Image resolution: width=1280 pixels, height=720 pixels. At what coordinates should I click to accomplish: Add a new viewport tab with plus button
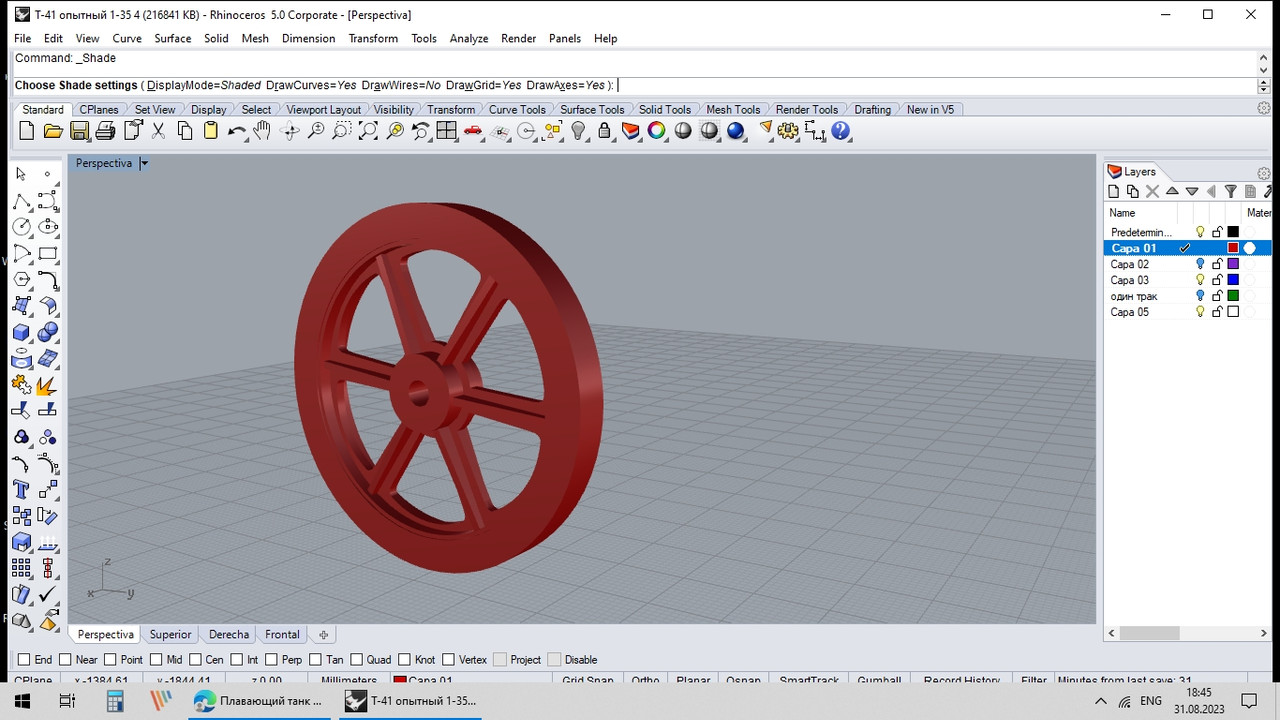pos(323,634)
